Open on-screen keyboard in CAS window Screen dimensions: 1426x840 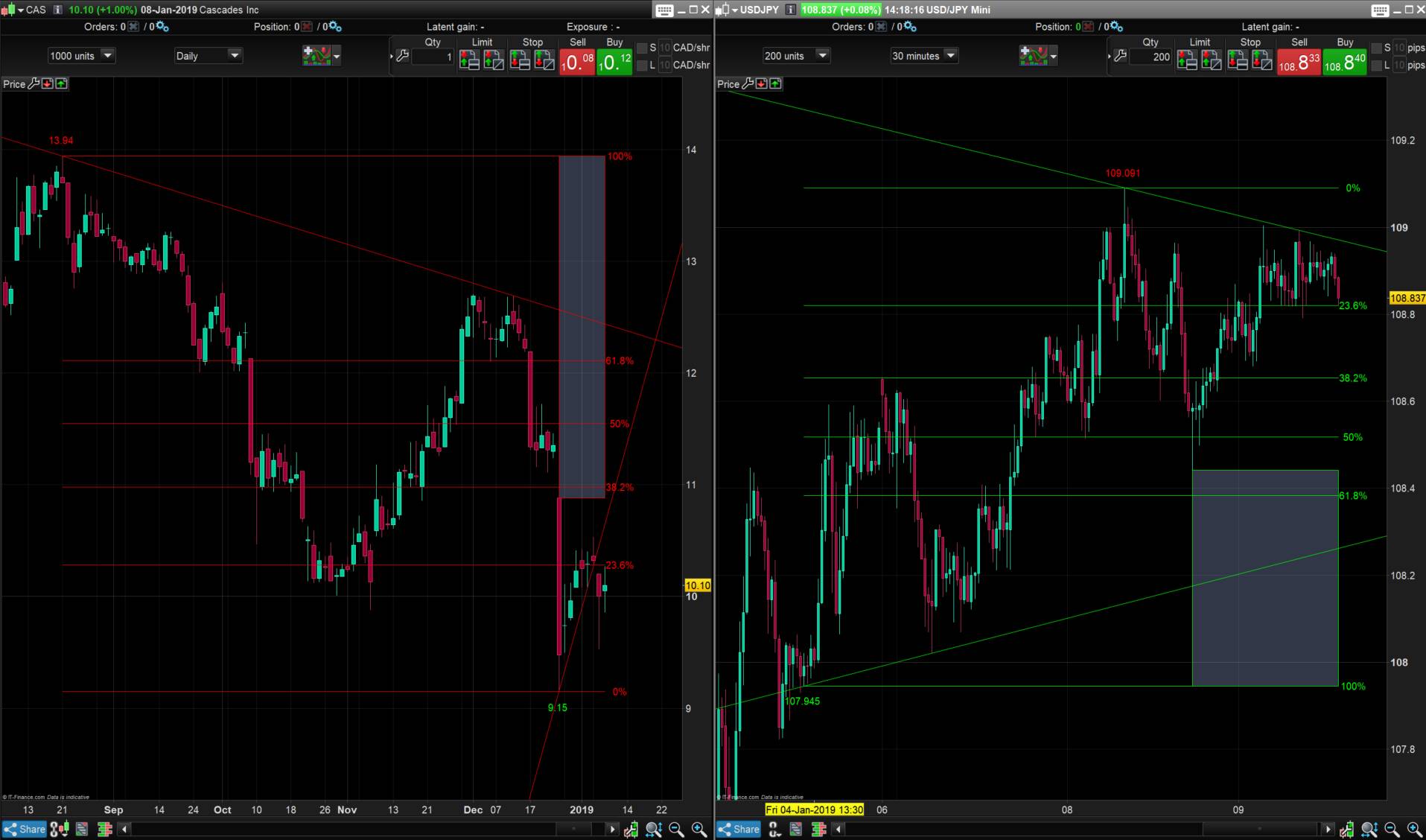coord(664,10)
